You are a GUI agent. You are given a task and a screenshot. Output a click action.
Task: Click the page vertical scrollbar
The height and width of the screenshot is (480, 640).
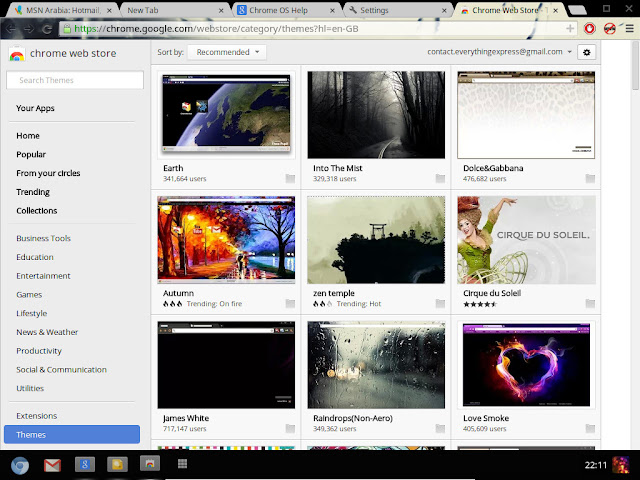point(636,65)
